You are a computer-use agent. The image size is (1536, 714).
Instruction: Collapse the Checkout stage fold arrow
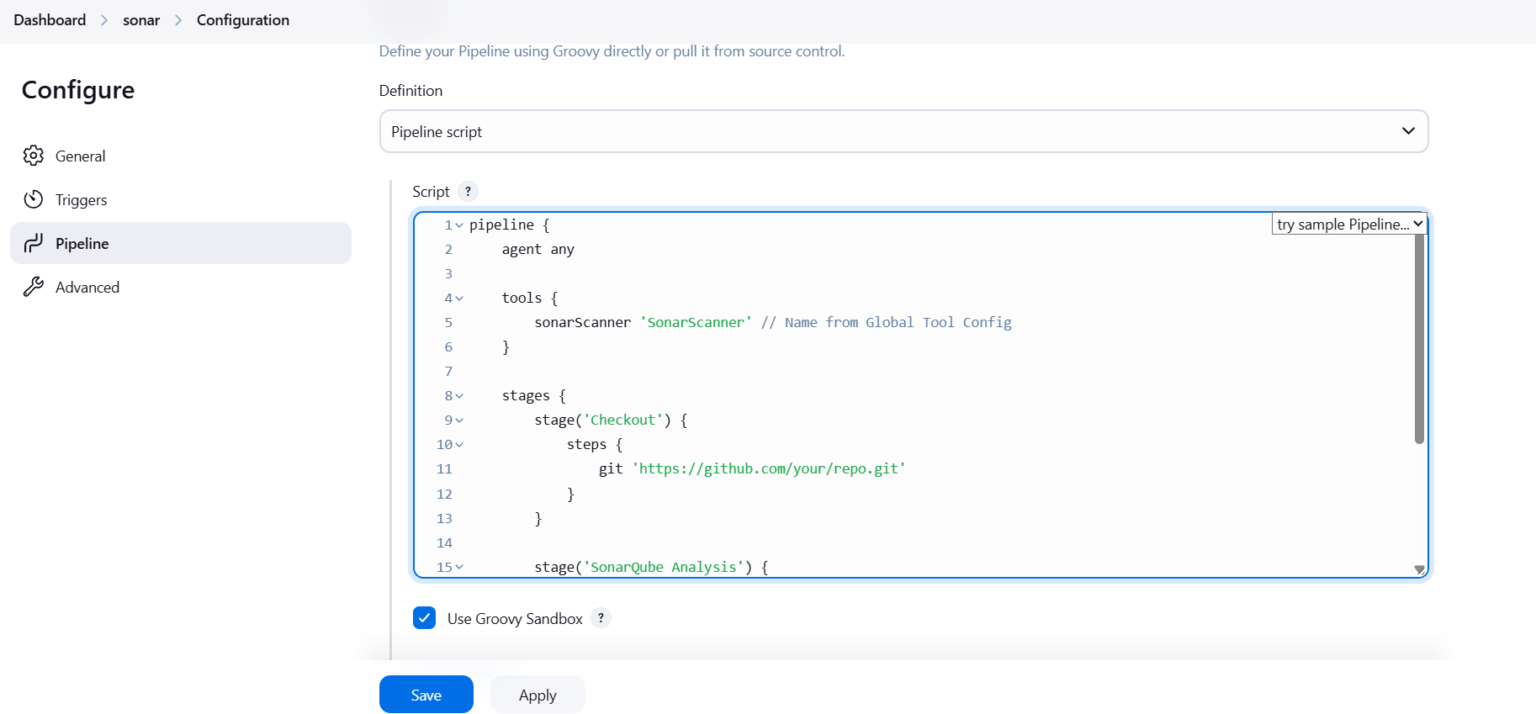click(457, 420)
